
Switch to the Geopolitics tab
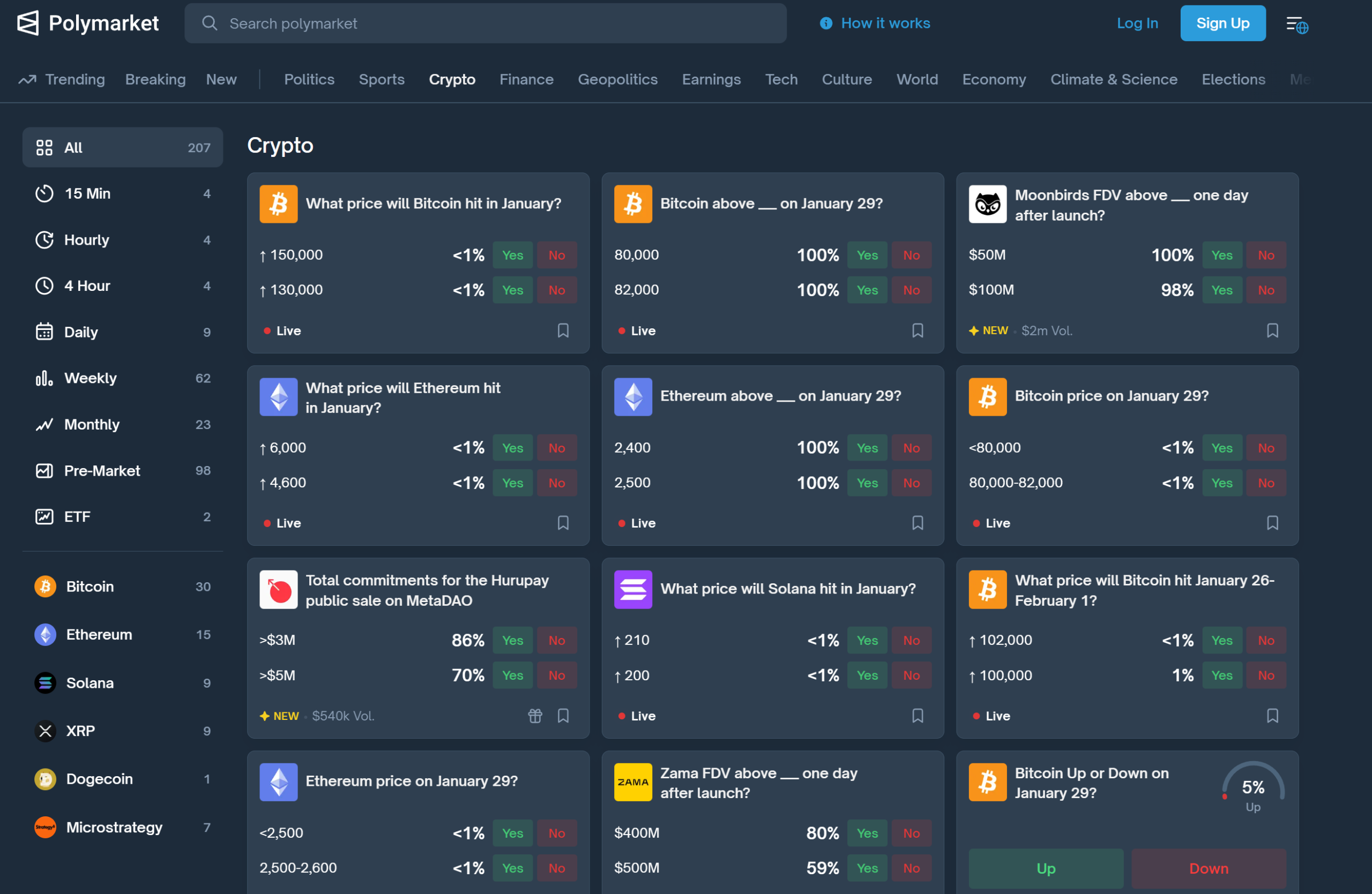(x=618, y=79)
